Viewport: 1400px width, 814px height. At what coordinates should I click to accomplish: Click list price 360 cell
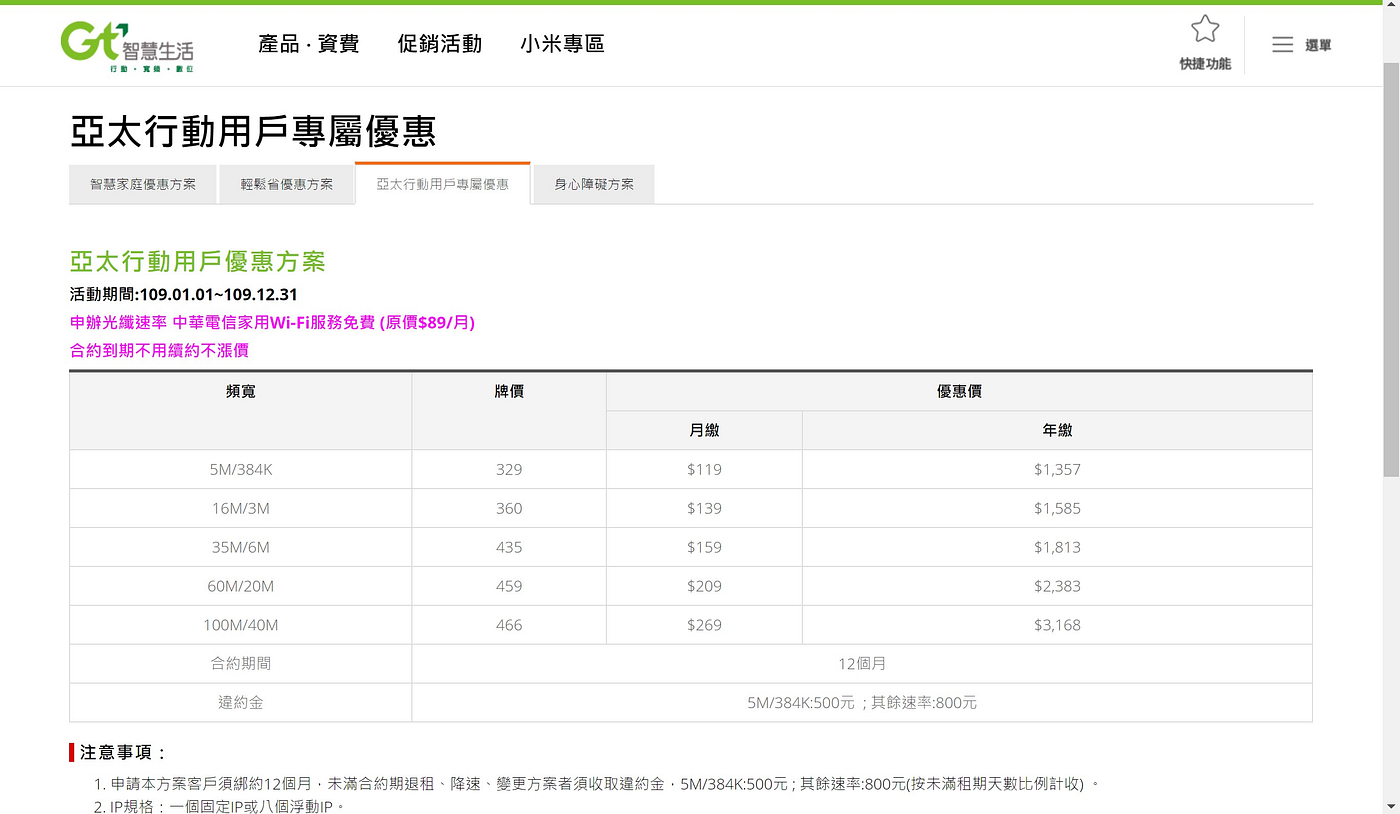point(509,509)
